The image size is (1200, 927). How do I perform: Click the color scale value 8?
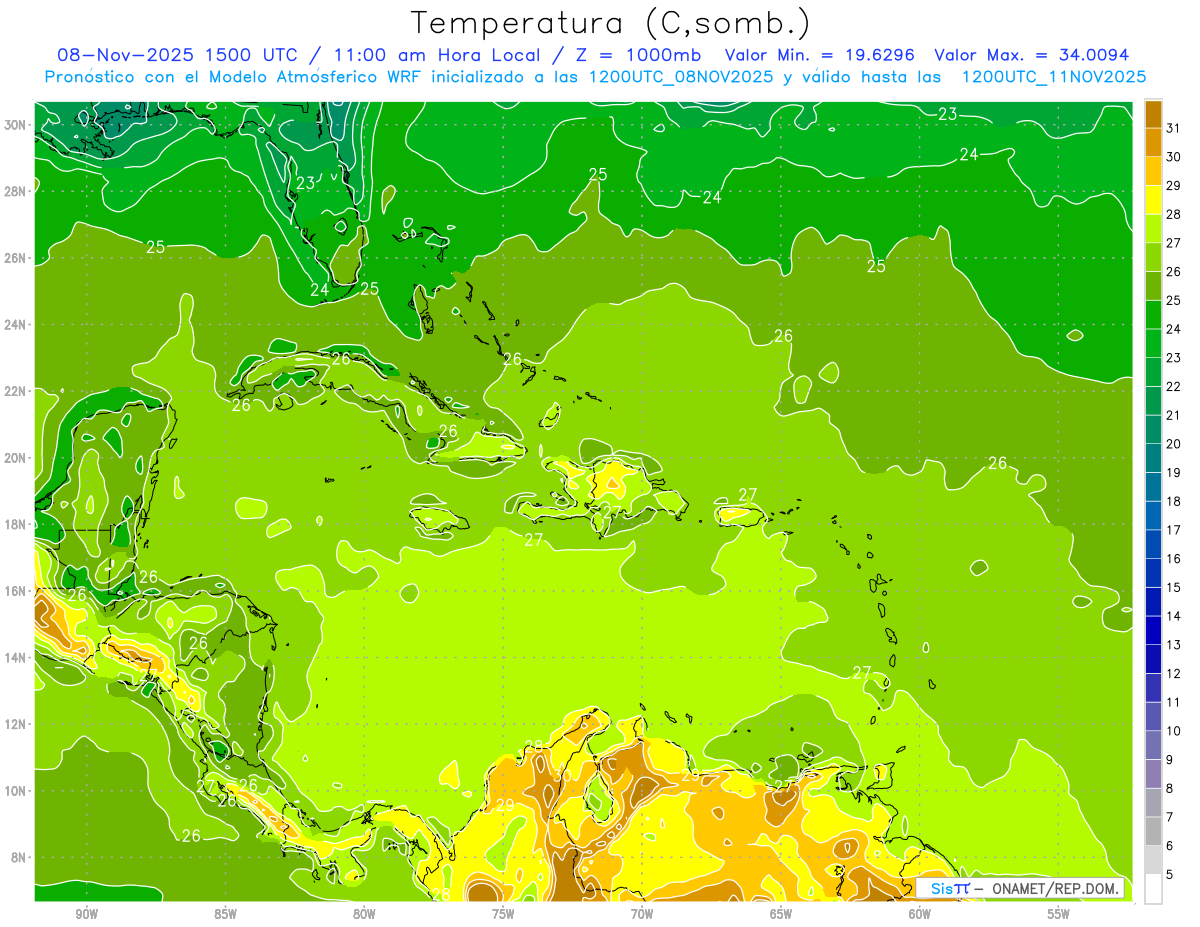(1170, 788)
